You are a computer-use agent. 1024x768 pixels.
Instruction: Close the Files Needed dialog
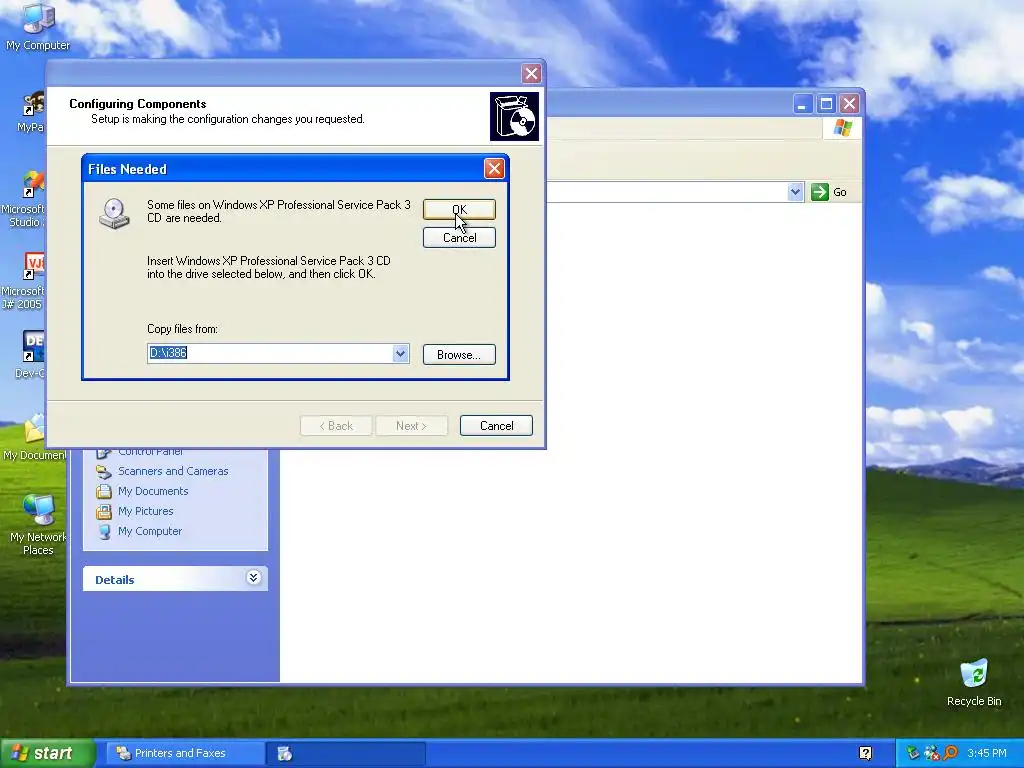click(494, 169)
